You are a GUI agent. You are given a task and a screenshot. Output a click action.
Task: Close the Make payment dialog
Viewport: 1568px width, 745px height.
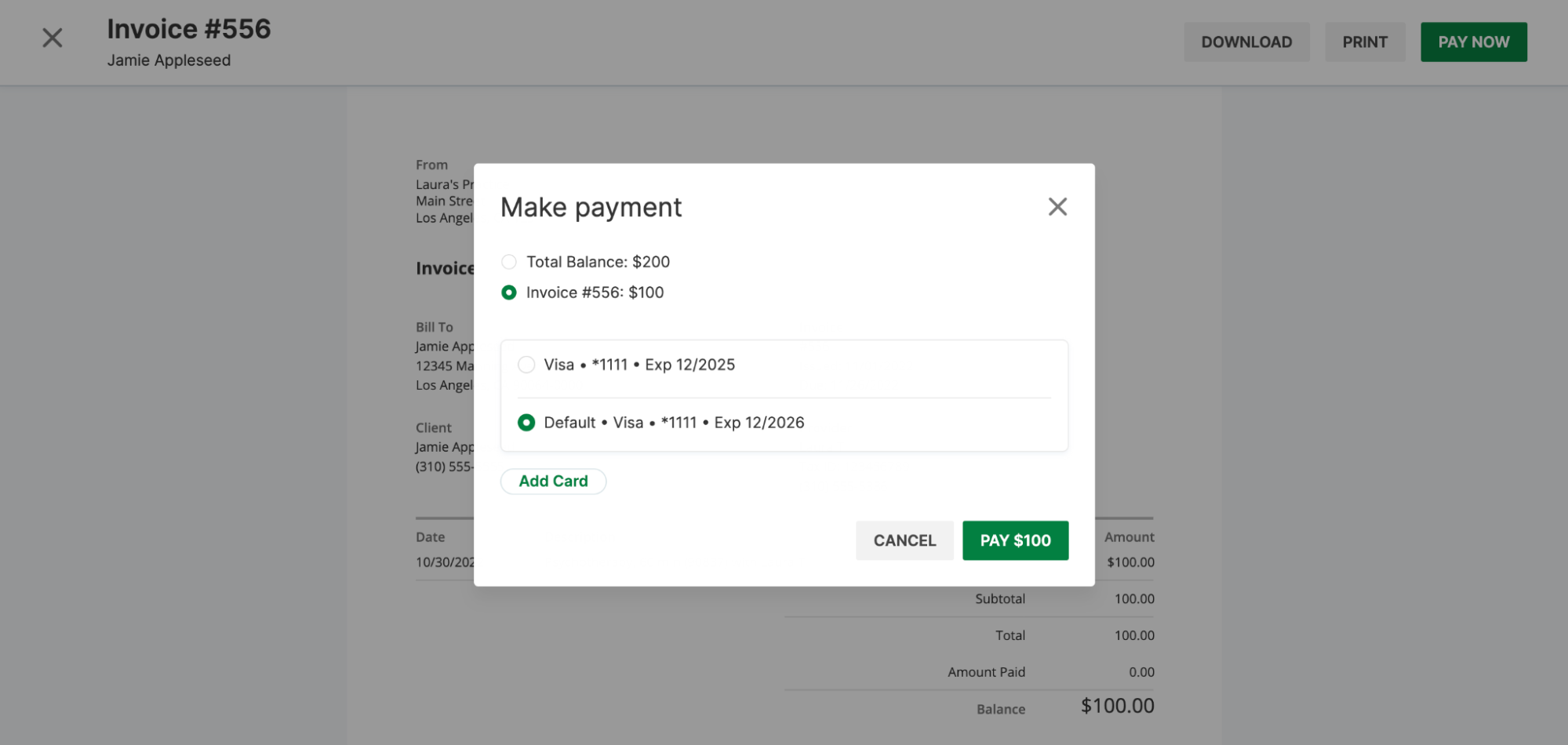pyautogui.click(x=1057, y=206)
